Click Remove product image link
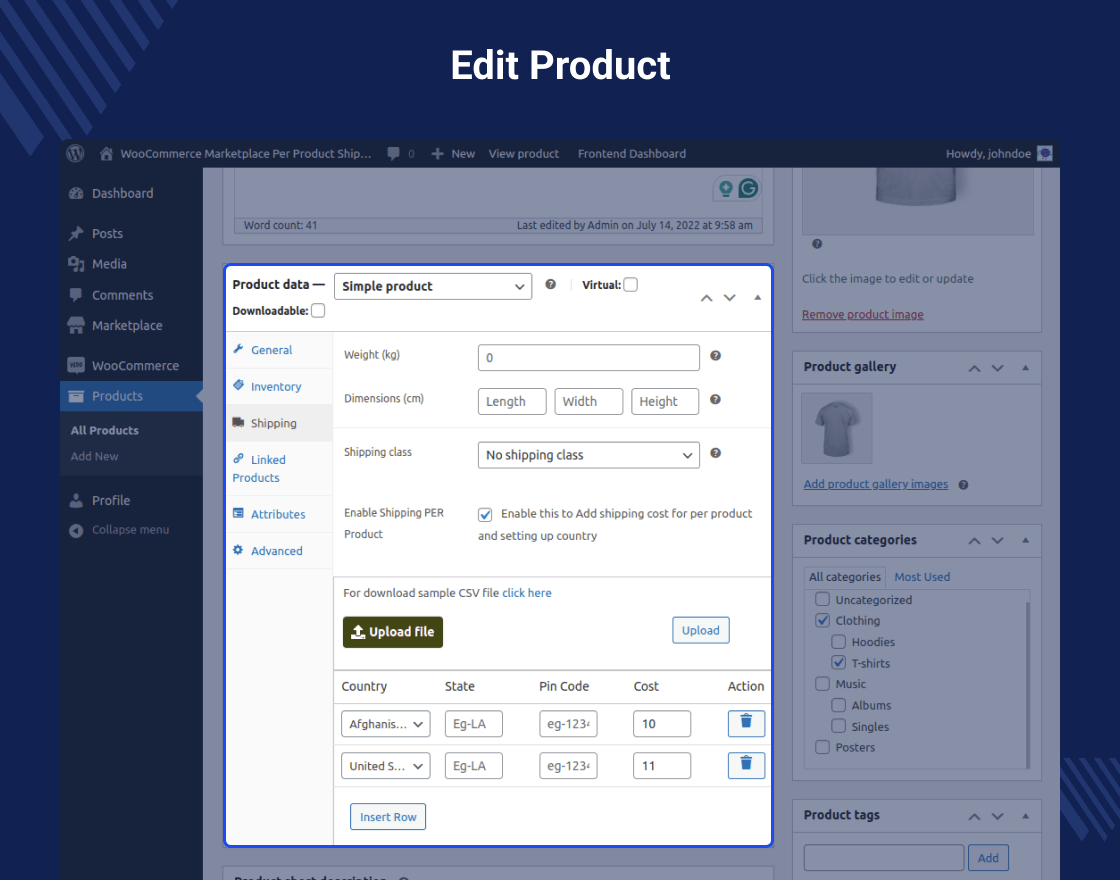1120x880 pixels. (x=862, y=314)
